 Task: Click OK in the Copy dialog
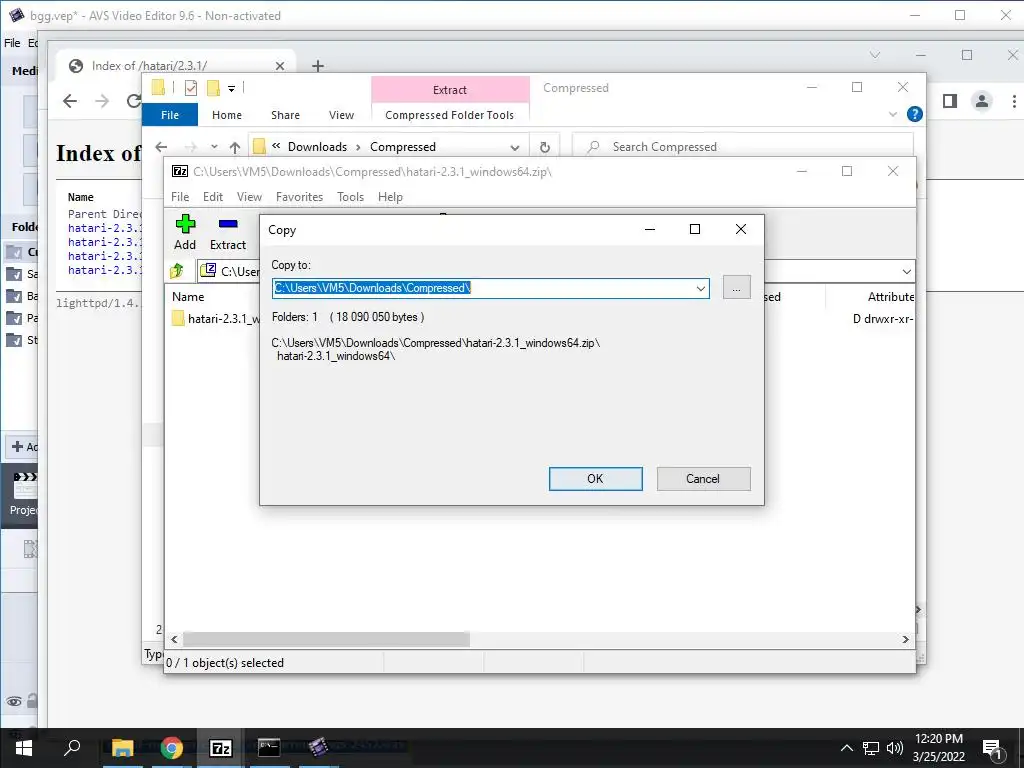tap(596, 479)
